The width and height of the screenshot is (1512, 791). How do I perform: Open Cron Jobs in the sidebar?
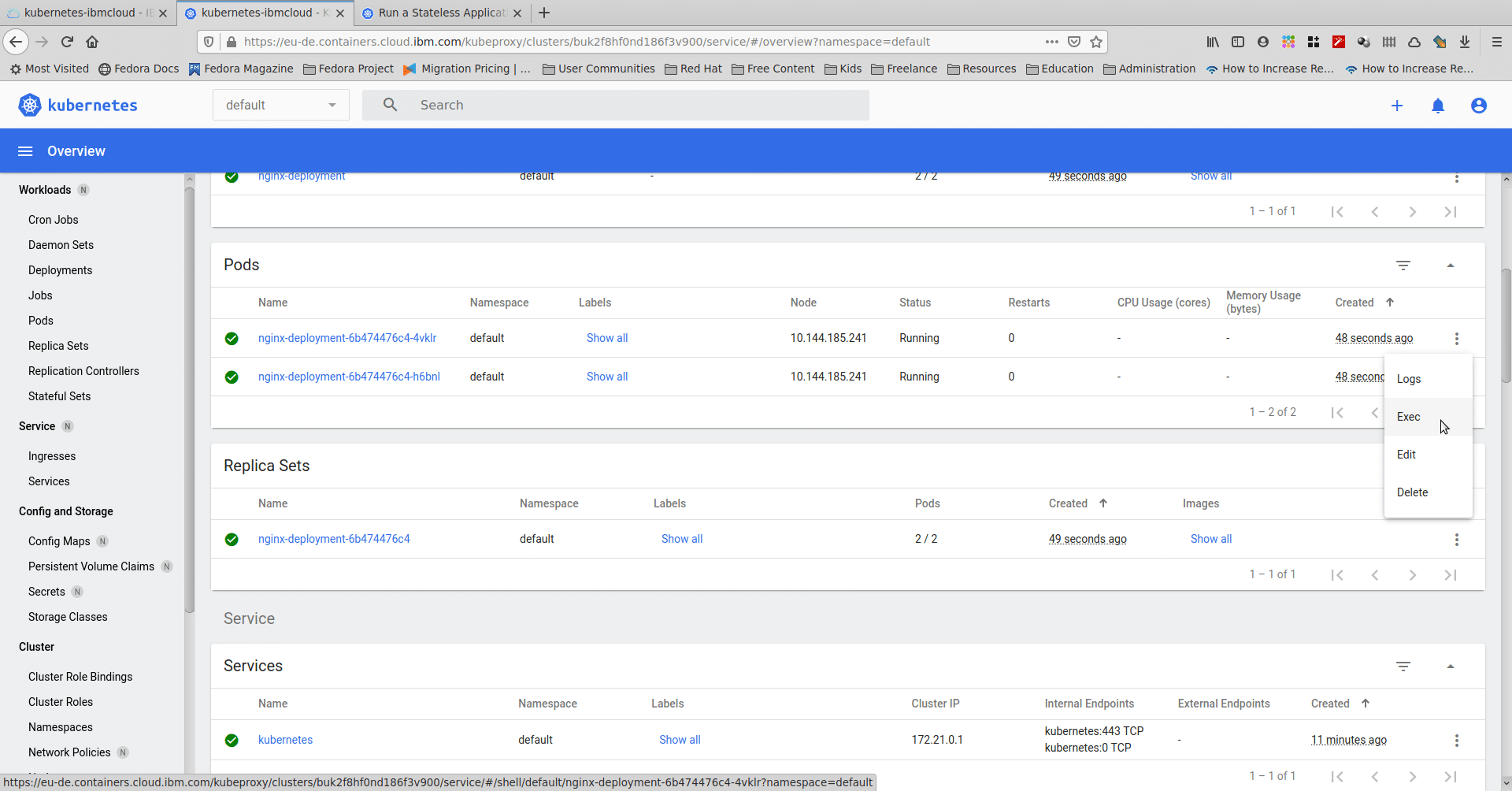click(54, 220)
